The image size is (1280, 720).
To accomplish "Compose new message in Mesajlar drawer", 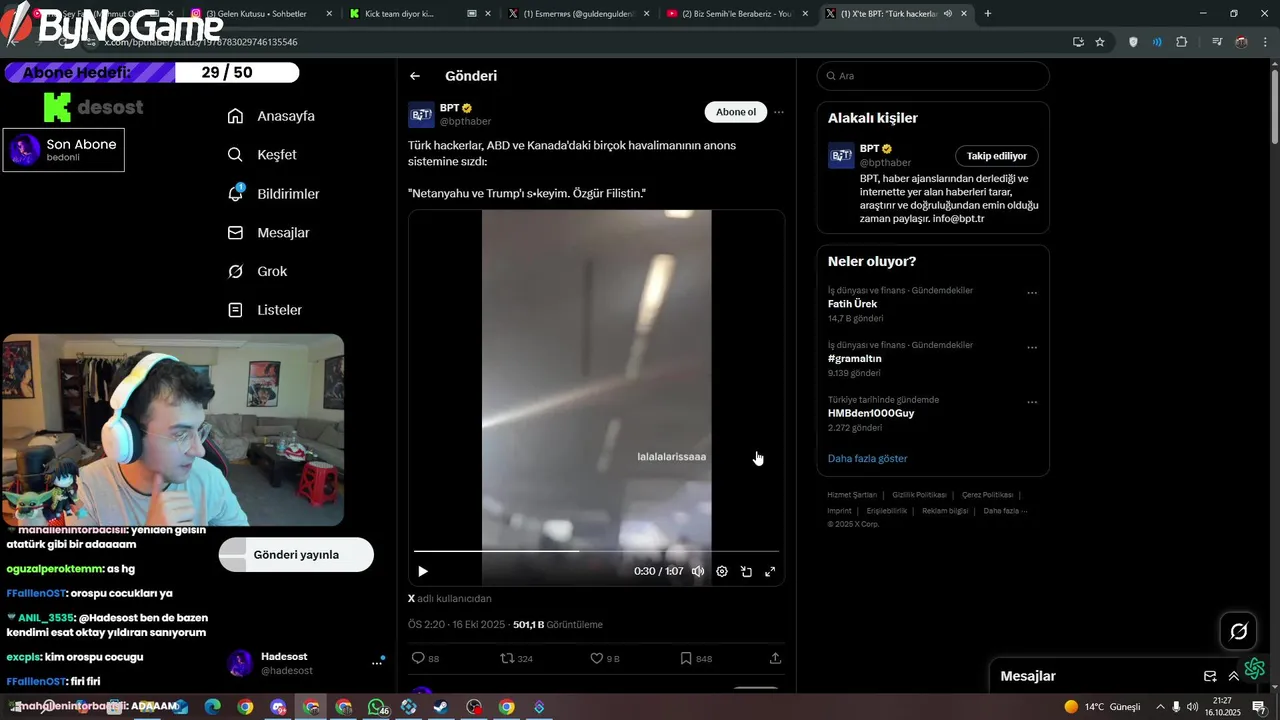I will pos(1210,676).
